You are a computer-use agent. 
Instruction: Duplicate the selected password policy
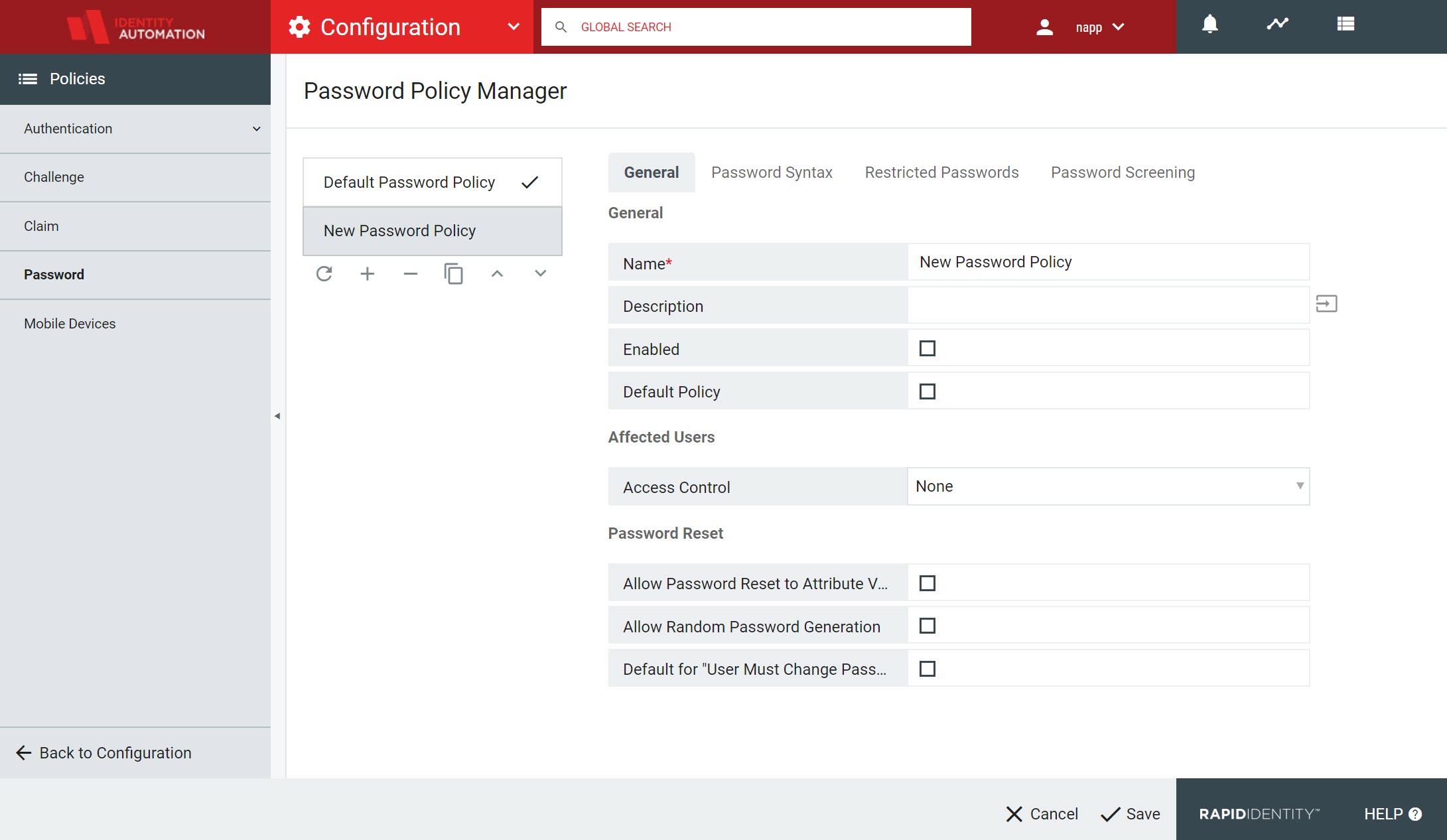pyautogui.click(x=454, y=273)
